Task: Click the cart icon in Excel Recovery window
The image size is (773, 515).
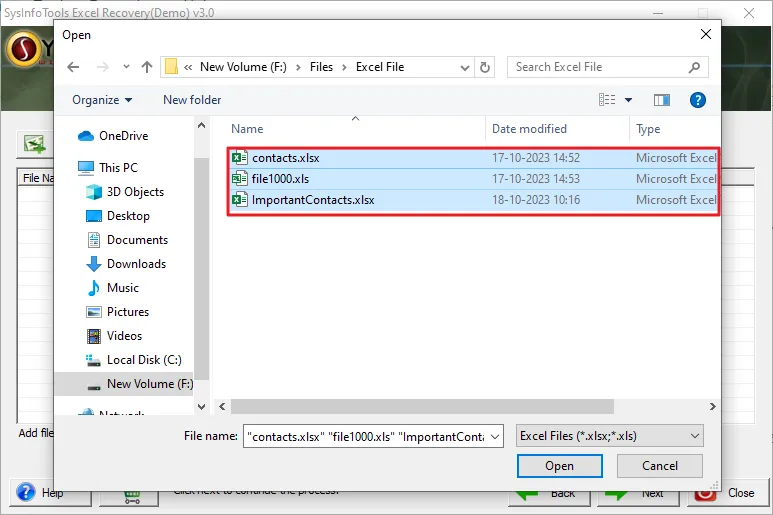Action: 132,497
